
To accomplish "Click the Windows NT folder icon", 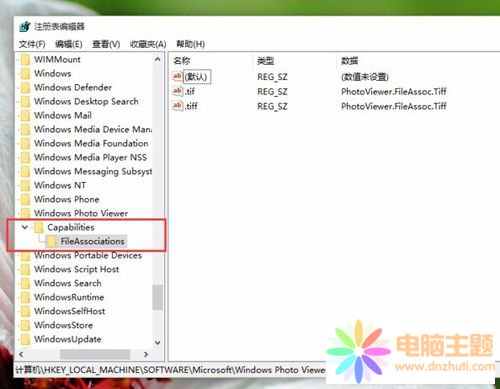I will 26,185.
